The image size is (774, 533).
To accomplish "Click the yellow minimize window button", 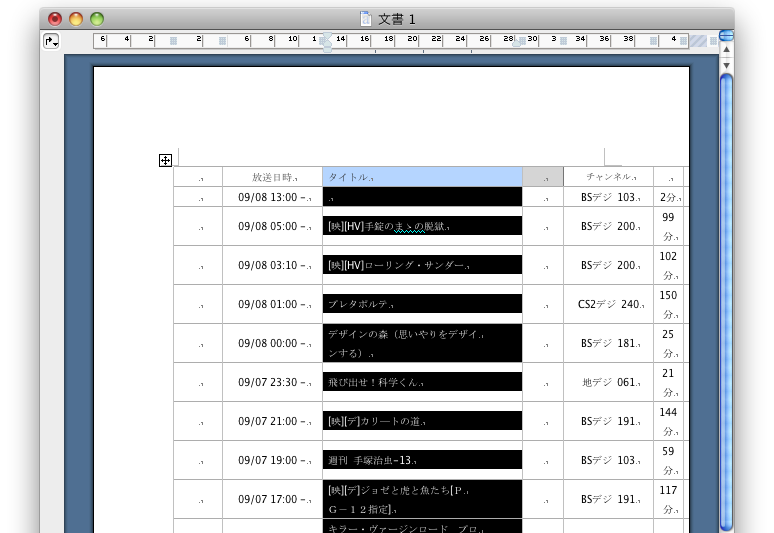I will (x=76, y=19).
